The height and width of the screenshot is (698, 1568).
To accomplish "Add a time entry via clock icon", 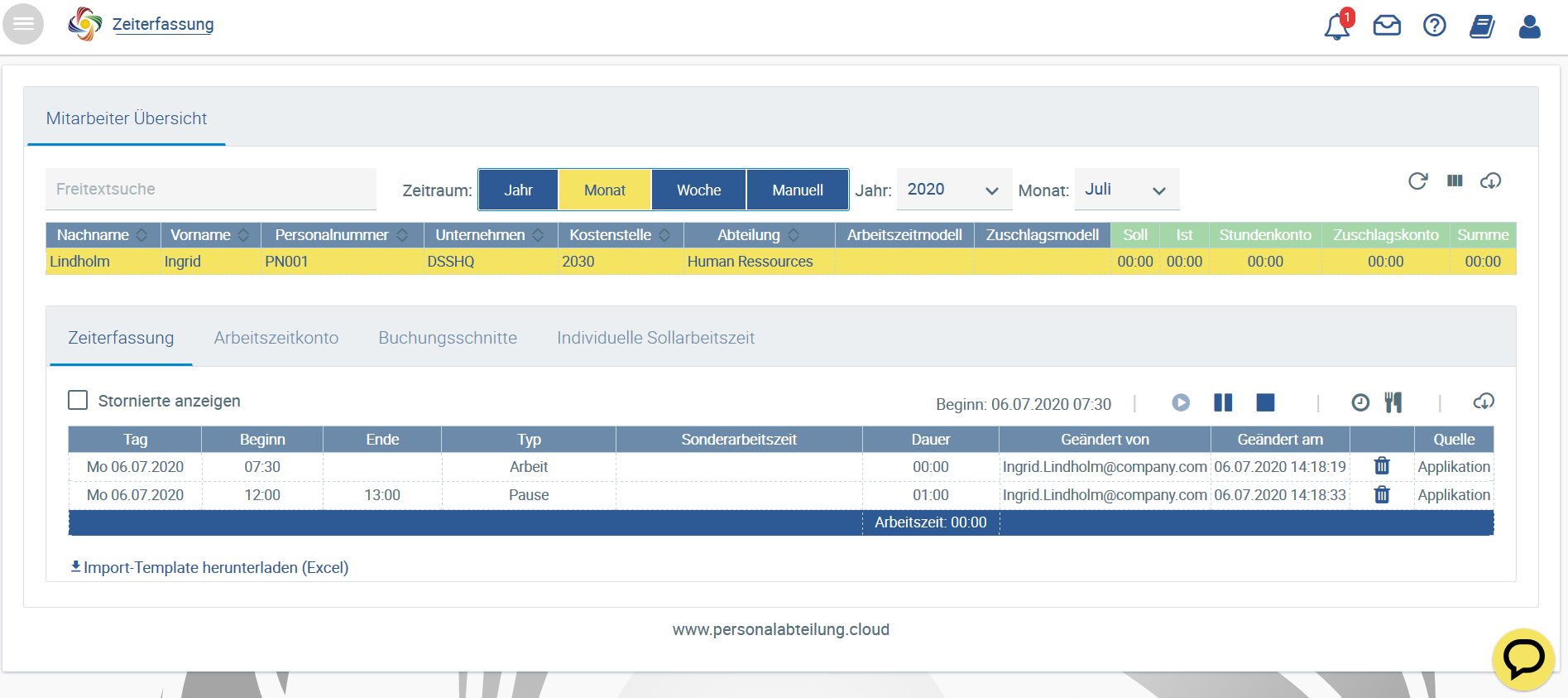I will (1360, 402).
